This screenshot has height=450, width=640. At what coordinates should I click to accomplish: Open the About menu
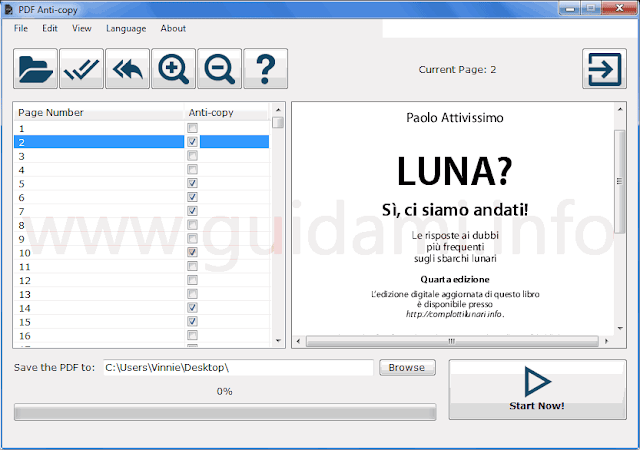coord(173,28)
